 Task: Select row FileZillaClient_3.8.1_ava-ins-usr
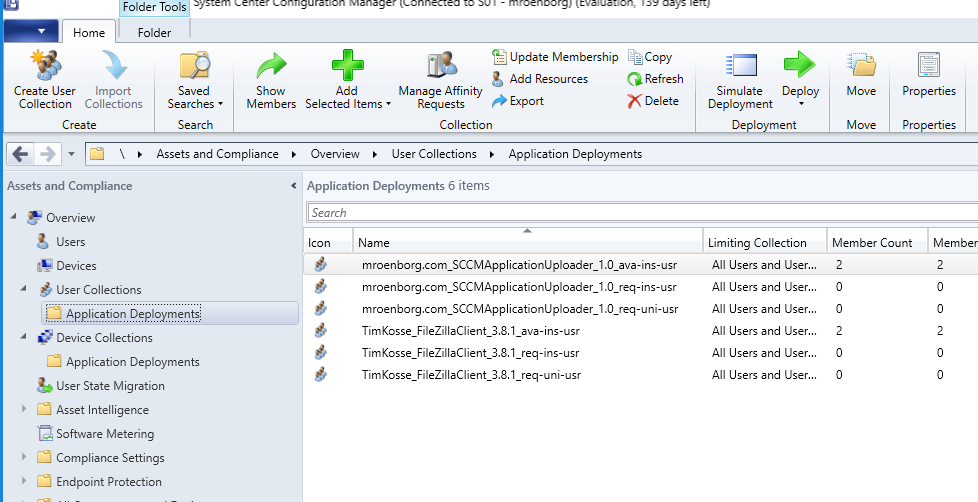click(x=641, y=331)
